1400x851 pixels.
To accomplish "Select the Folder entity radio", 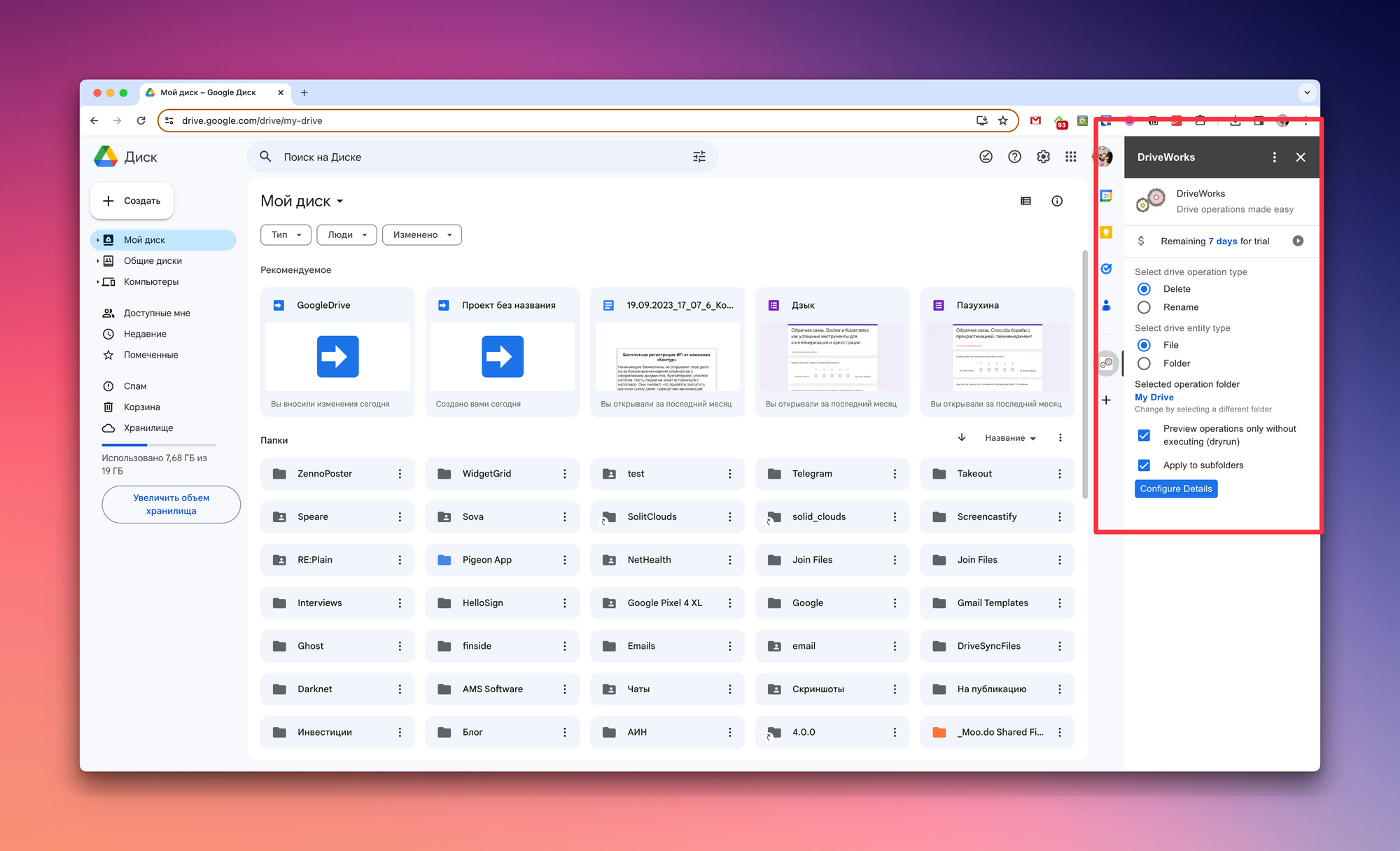I will [1144, 363].
